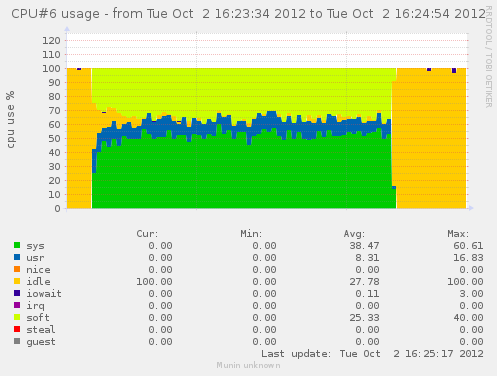The image size is (497, 376).
Task: Click the CPU#6 usage graph title
Action: tap(248, 14)
